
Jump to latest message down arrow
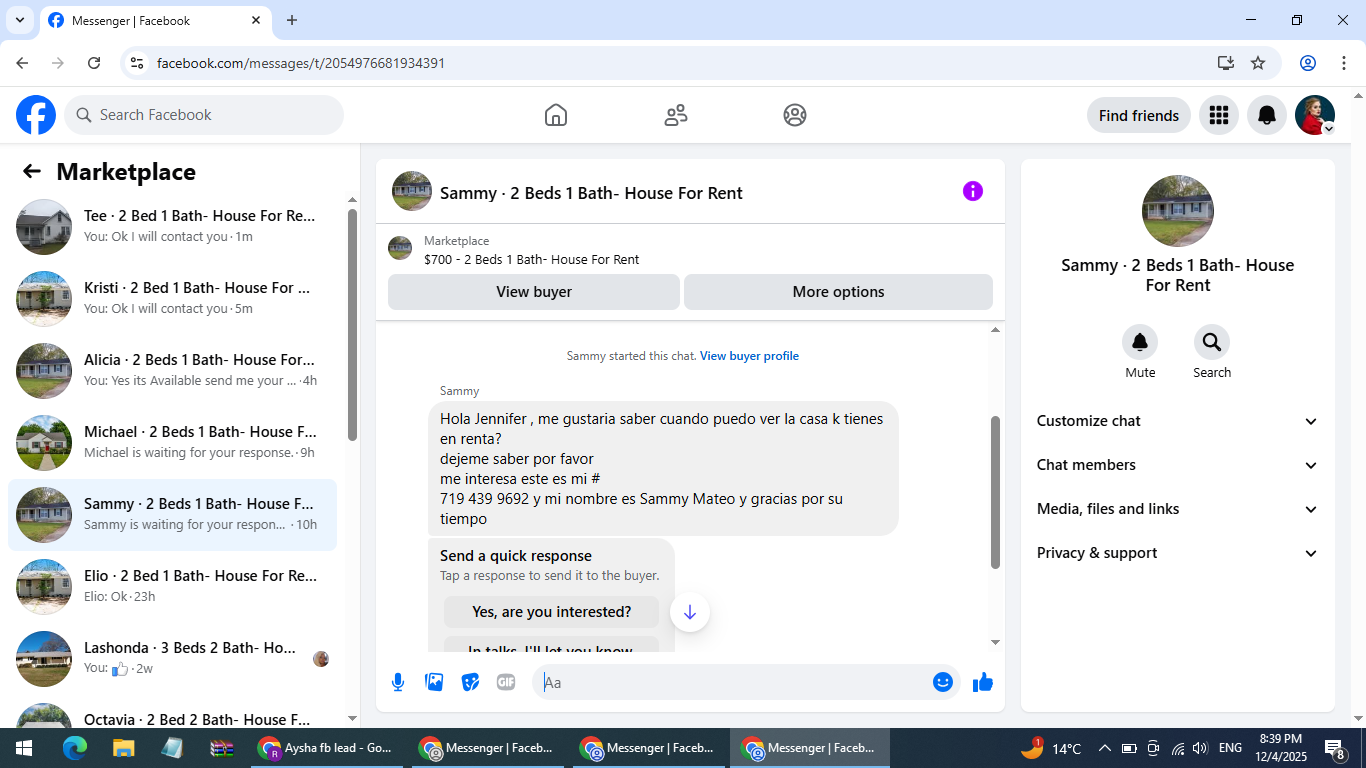pos(690,612)
